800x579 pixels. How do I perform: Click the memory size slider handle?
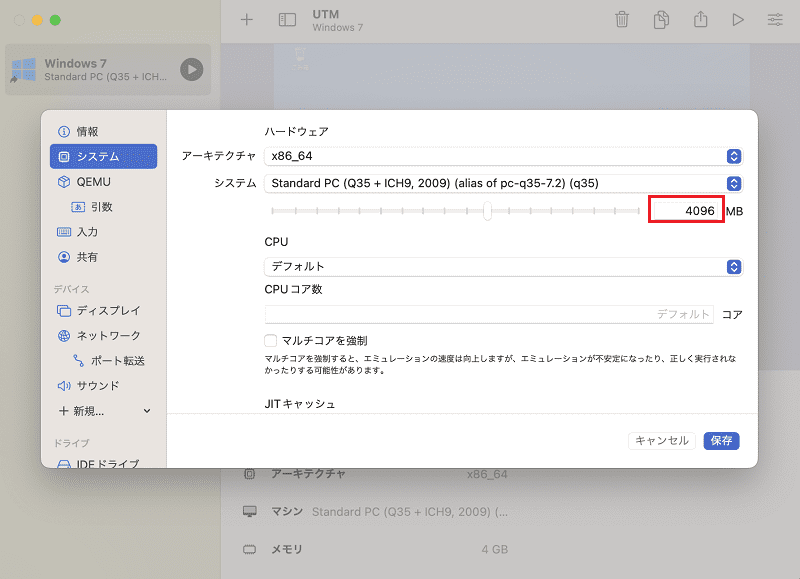tap(487, 210)
